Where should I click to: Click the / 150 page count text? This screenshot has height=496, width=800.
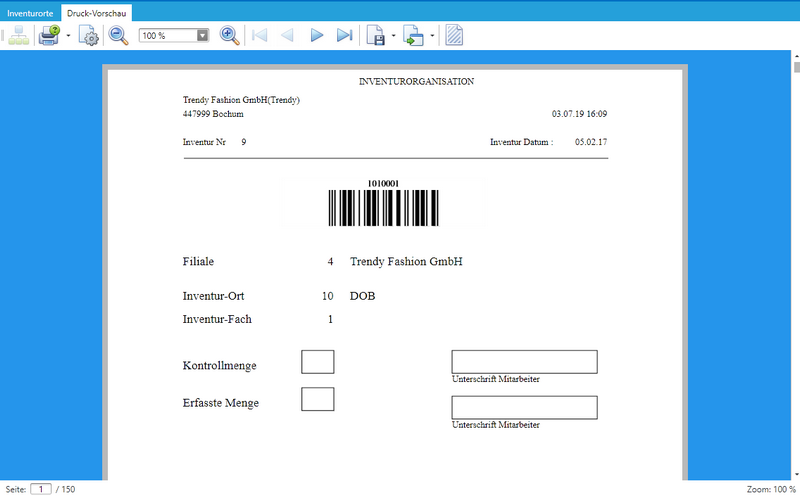(x=65, y=489)
